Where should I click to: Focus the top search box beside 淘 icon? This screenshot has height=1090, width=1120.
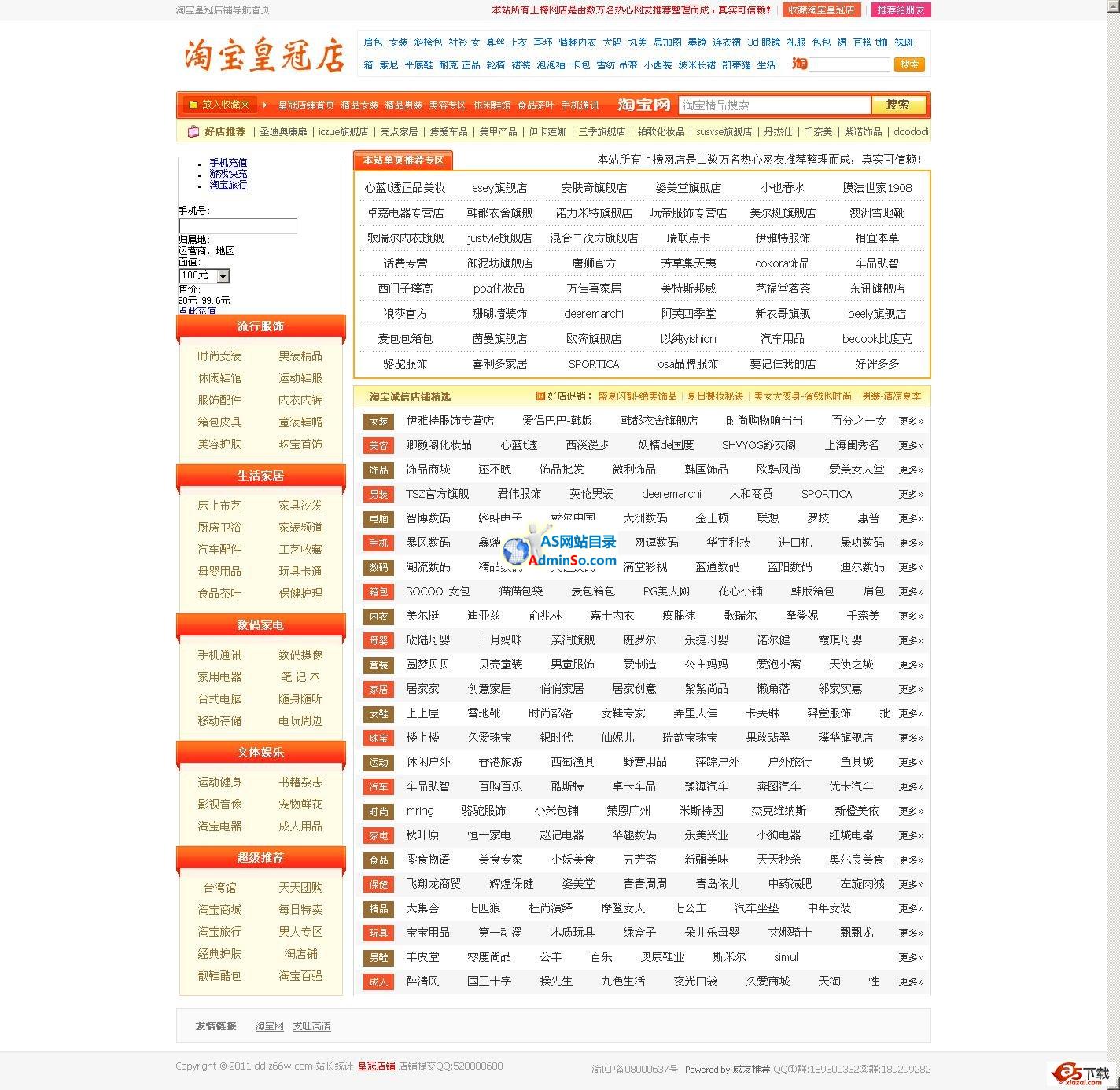(x=849, y=64)
